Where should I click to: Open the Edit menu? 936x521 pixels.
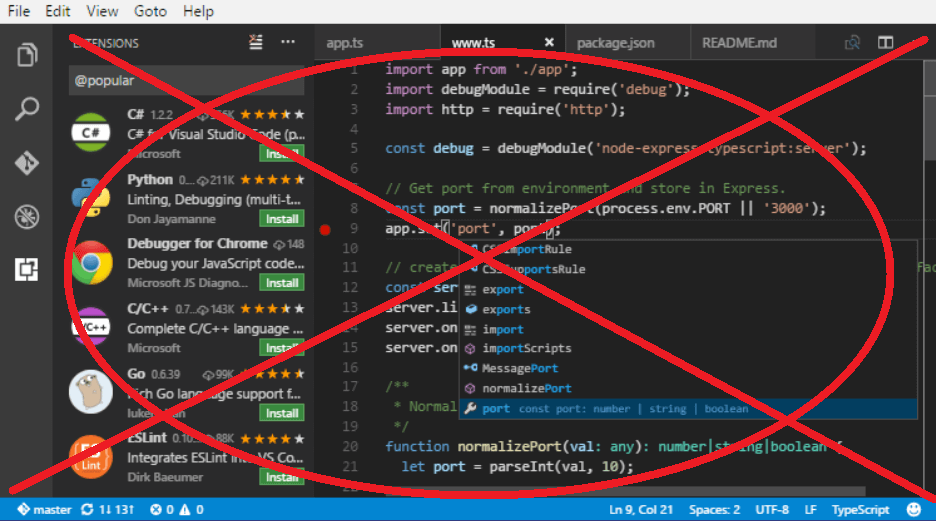[58, 11]
